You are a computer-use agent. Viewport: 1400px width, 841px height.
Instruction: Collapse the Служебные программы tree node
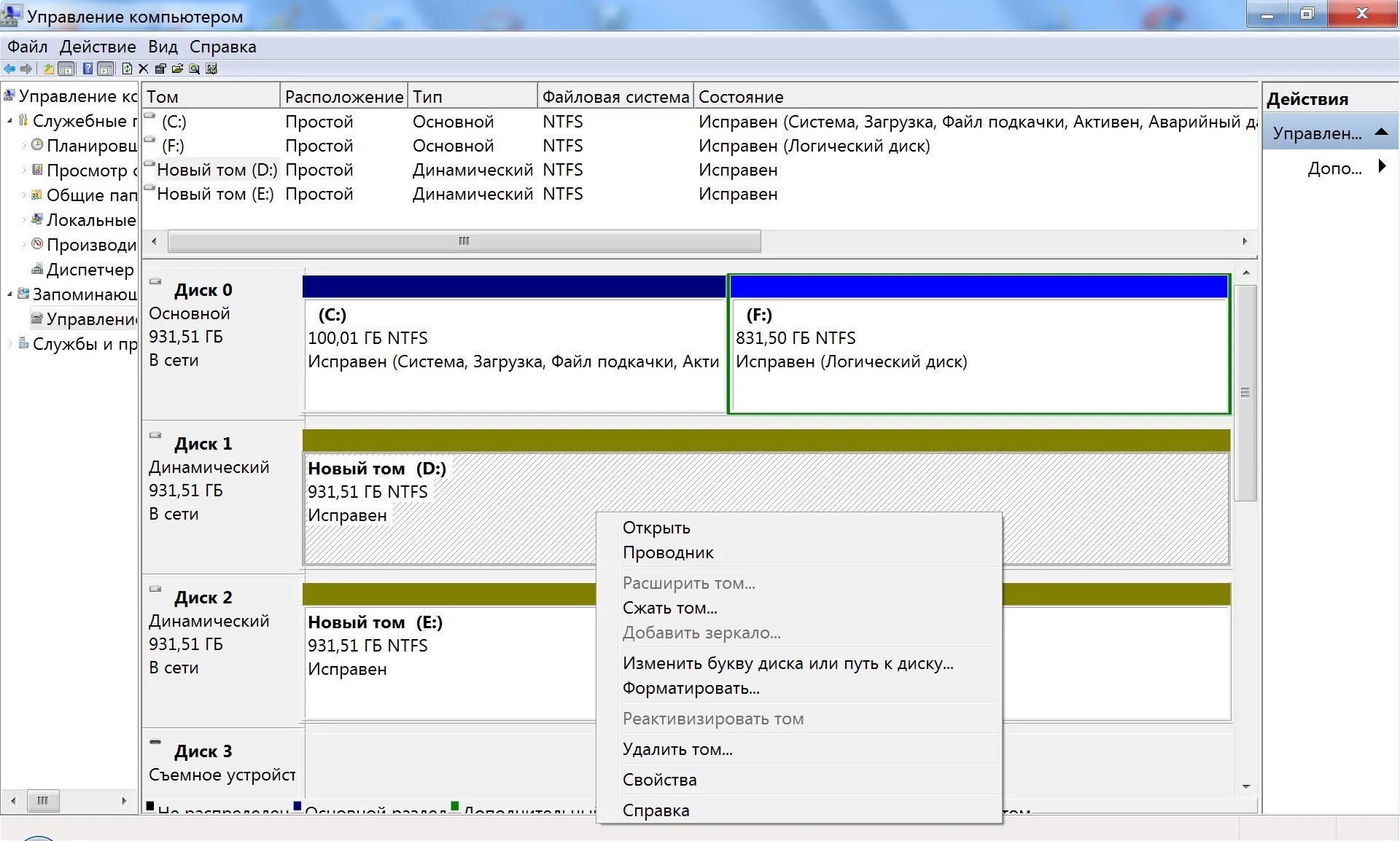click(x=9, y=121)
